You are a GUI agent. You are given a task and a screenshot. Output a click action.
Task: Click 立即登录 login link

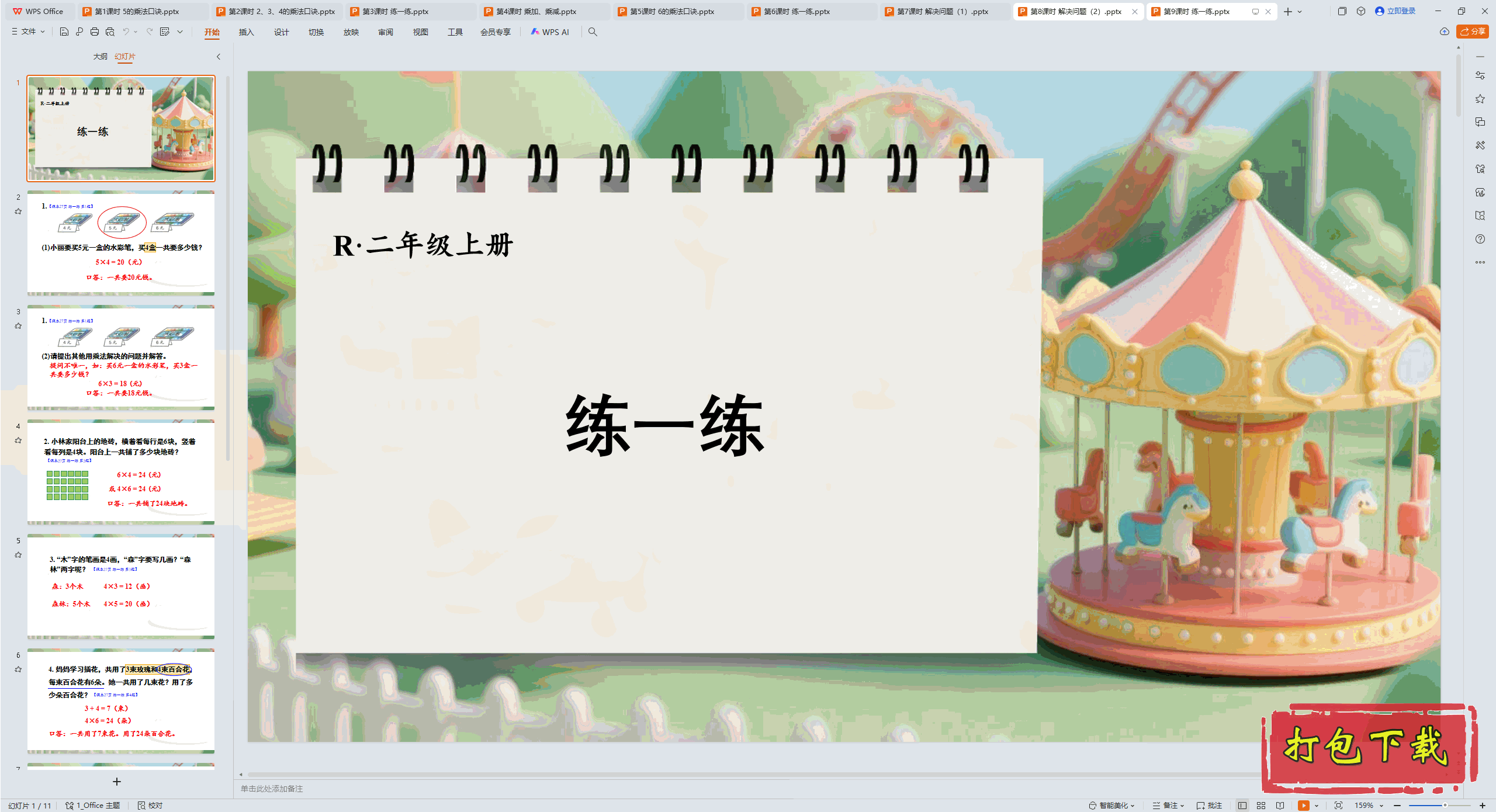(1395, 11)
